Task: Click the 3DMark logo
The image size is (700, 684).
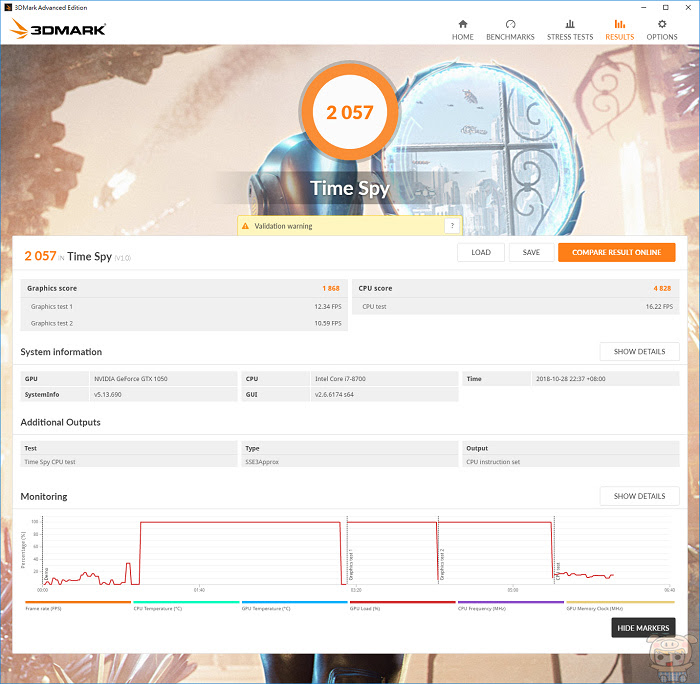Action: [58, 29]
